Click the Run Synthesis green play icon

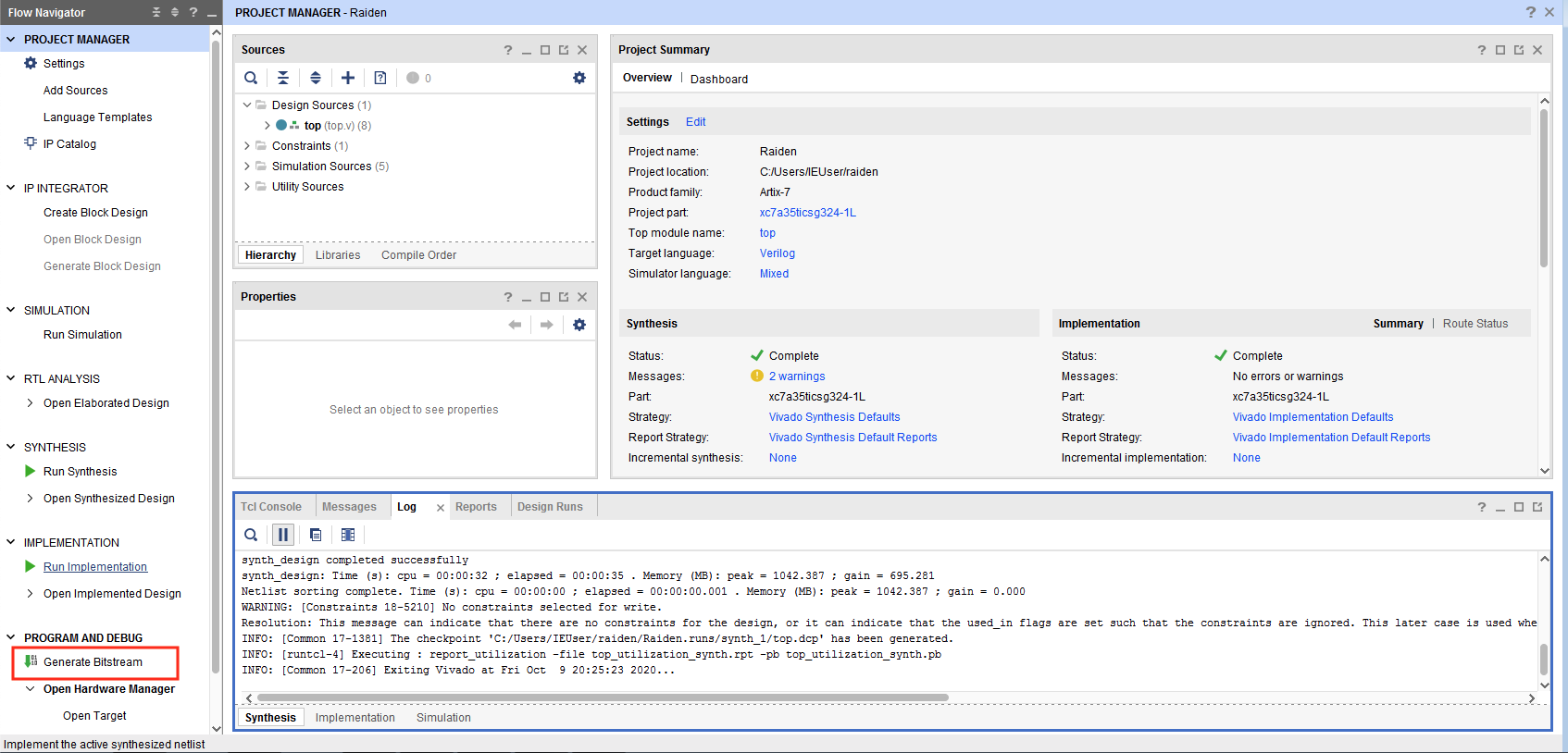31,471
